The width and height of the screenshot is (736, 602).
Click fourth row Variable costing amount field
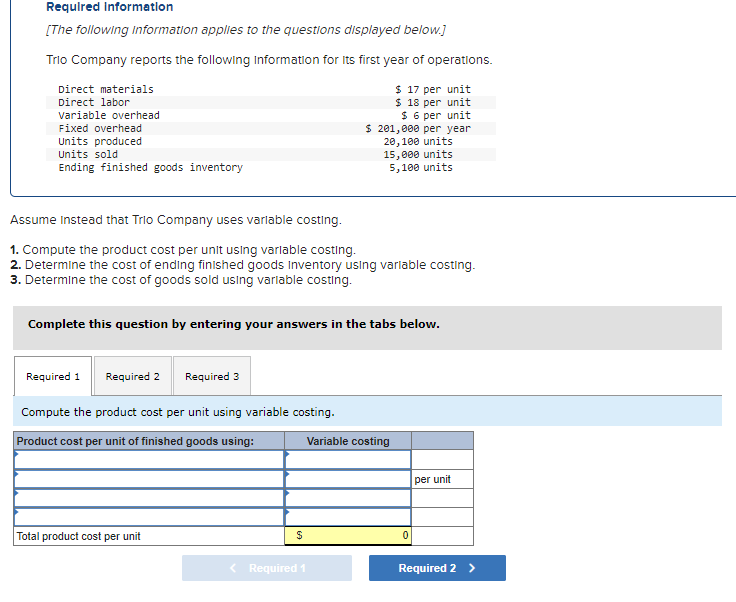348,517
